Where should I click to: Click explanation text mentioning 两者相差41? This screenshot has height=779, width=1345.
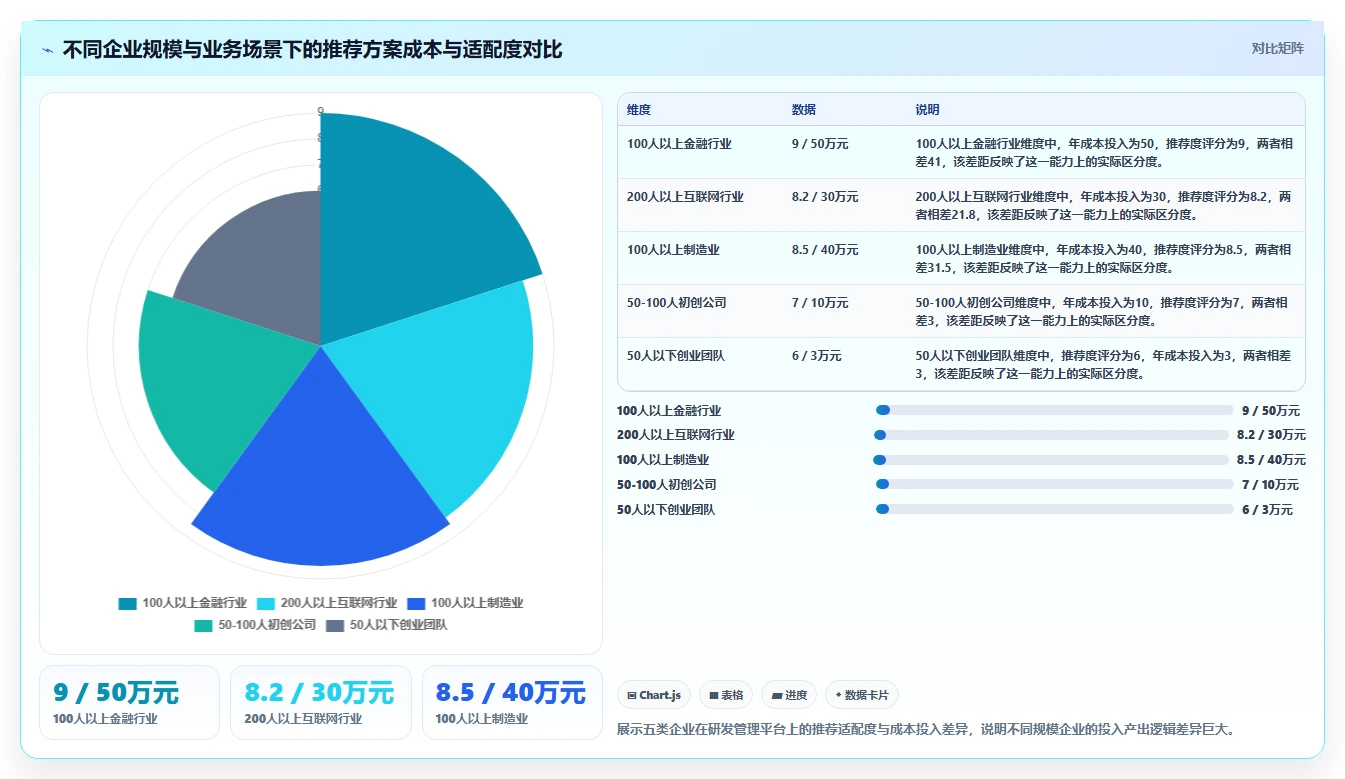(1103, 152)
